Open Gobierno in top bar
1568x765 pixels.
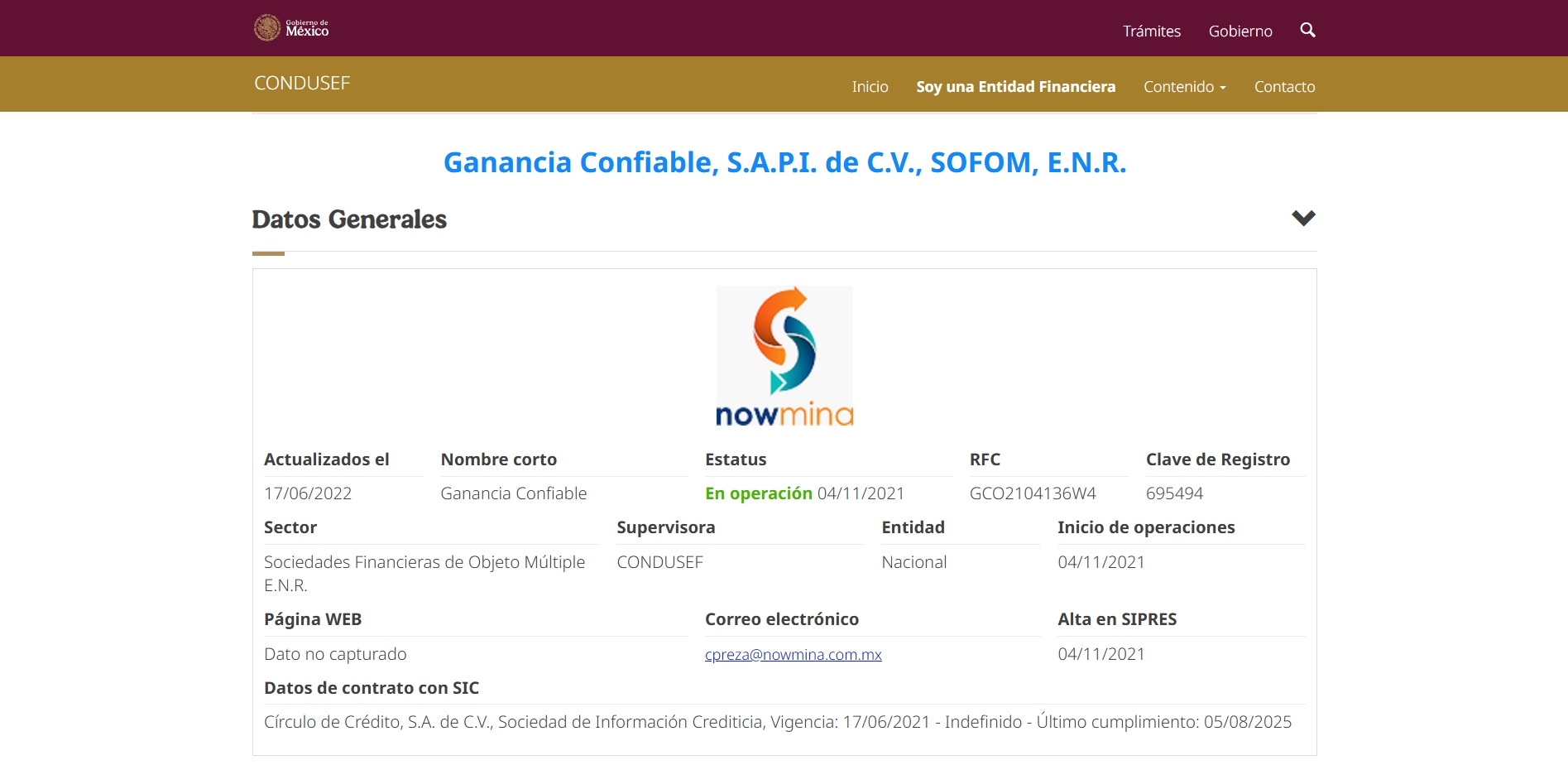coord(1240,31)
